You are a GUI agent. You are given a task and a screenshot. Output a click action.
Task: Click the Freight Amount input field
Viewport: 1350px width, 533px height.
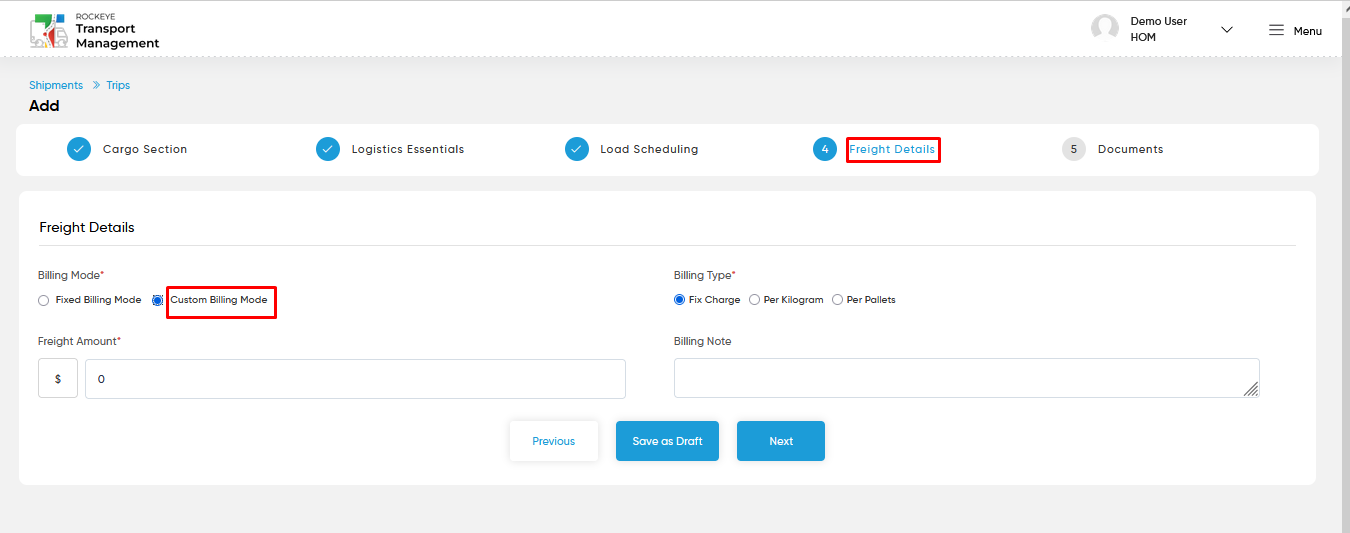click(x=355, y=379)
